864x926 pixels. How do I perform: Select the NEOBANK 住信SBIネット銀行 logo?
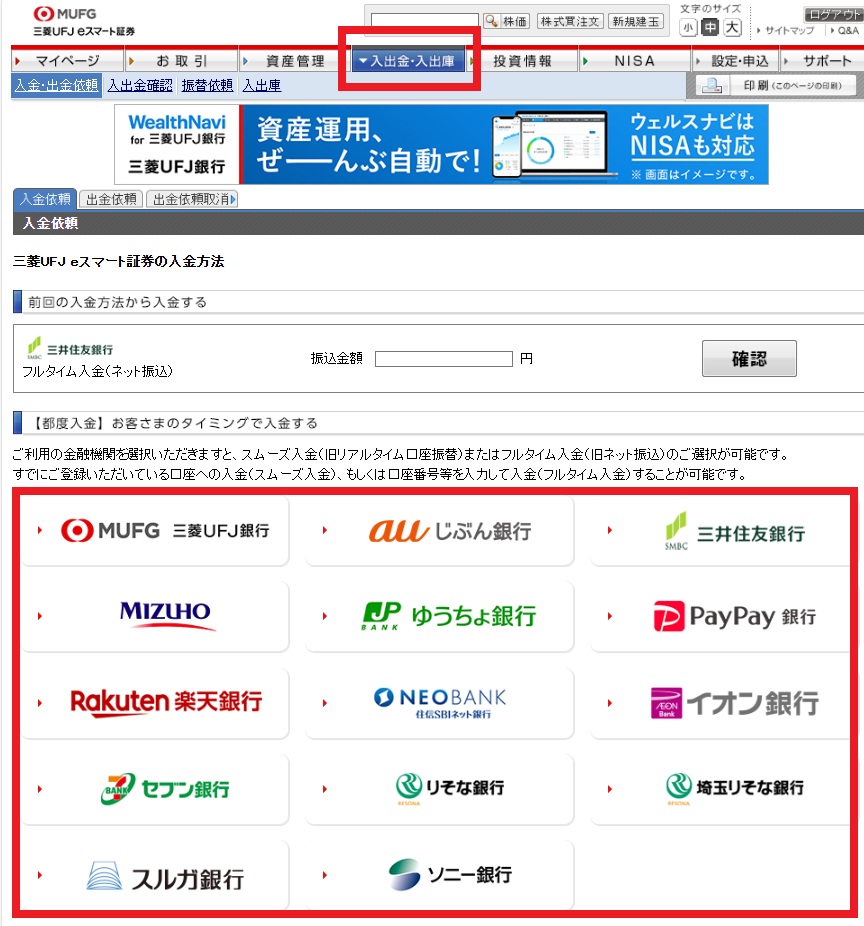pos(440,702)
